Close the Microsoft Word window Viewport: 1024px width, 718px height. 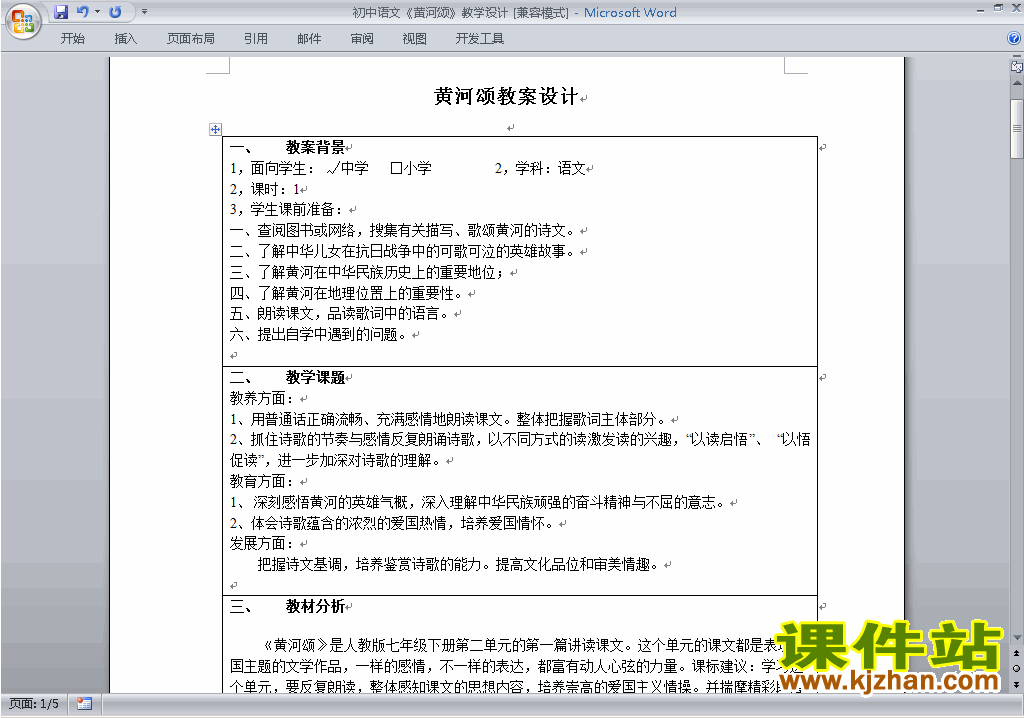click(1016, 8)
